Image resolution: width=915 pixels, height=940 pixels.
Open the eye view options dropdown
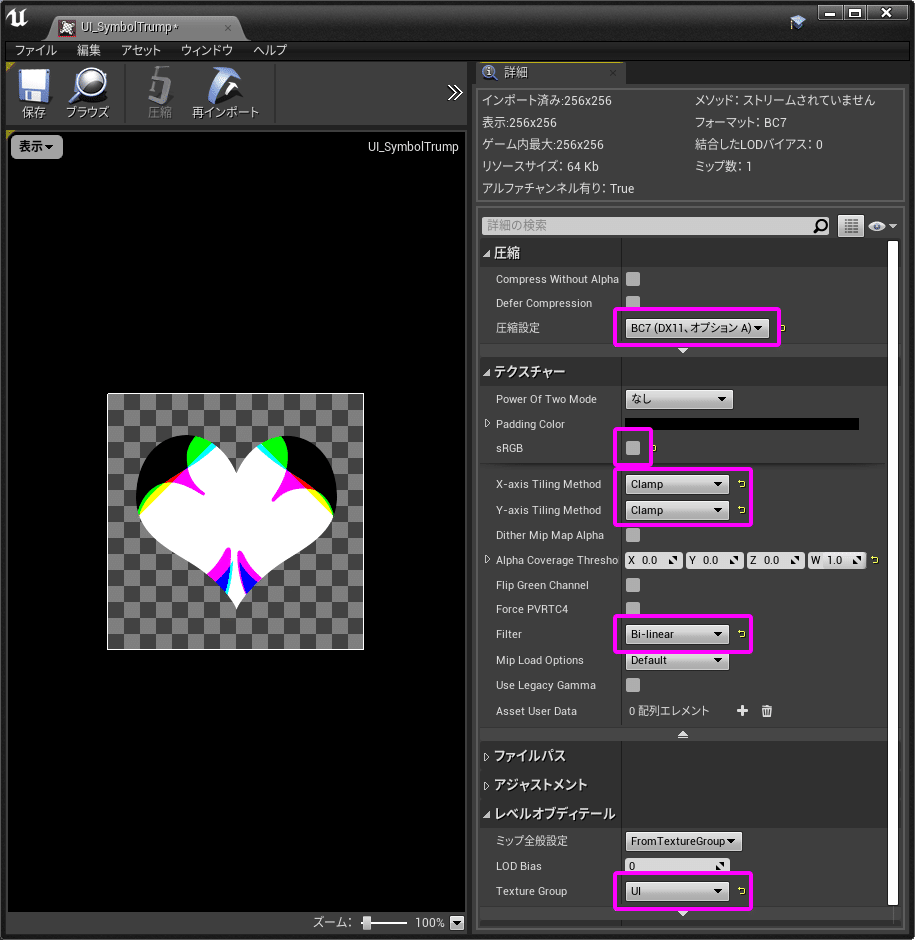(x=882, y=226)
